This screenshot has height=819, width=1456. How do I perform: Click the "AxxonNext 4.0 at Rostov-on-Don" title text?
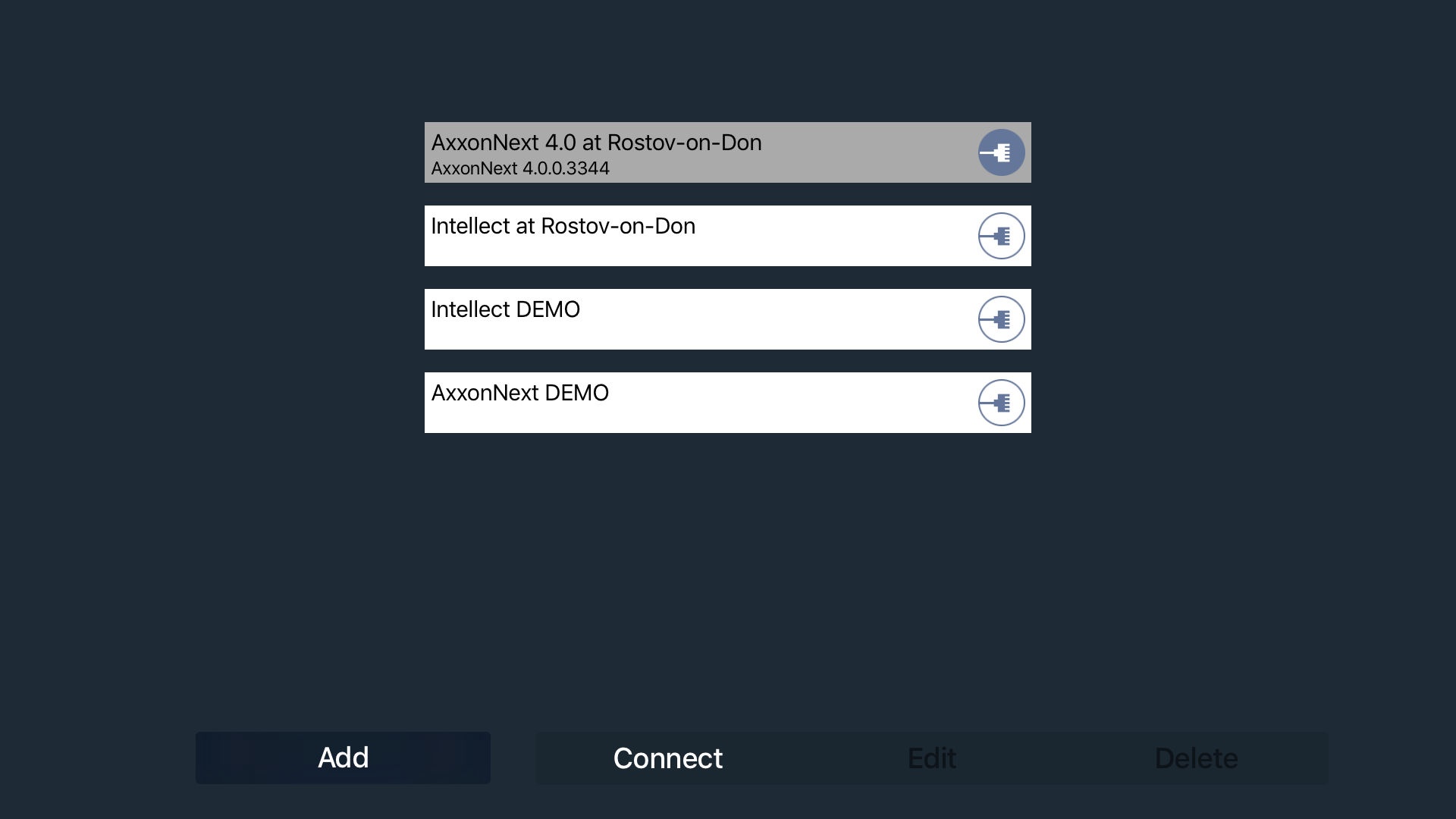tap(596, 143)
